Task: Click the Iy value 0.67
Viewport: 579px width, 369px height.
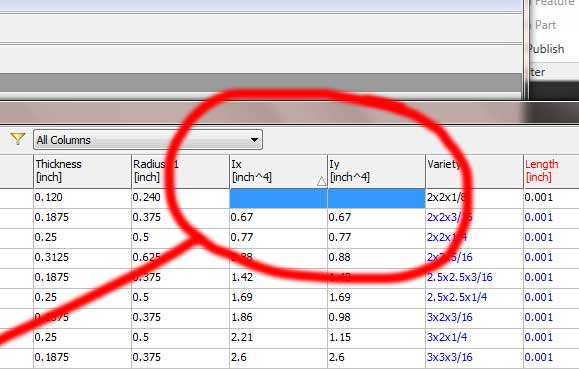Action: pos(376,218)
